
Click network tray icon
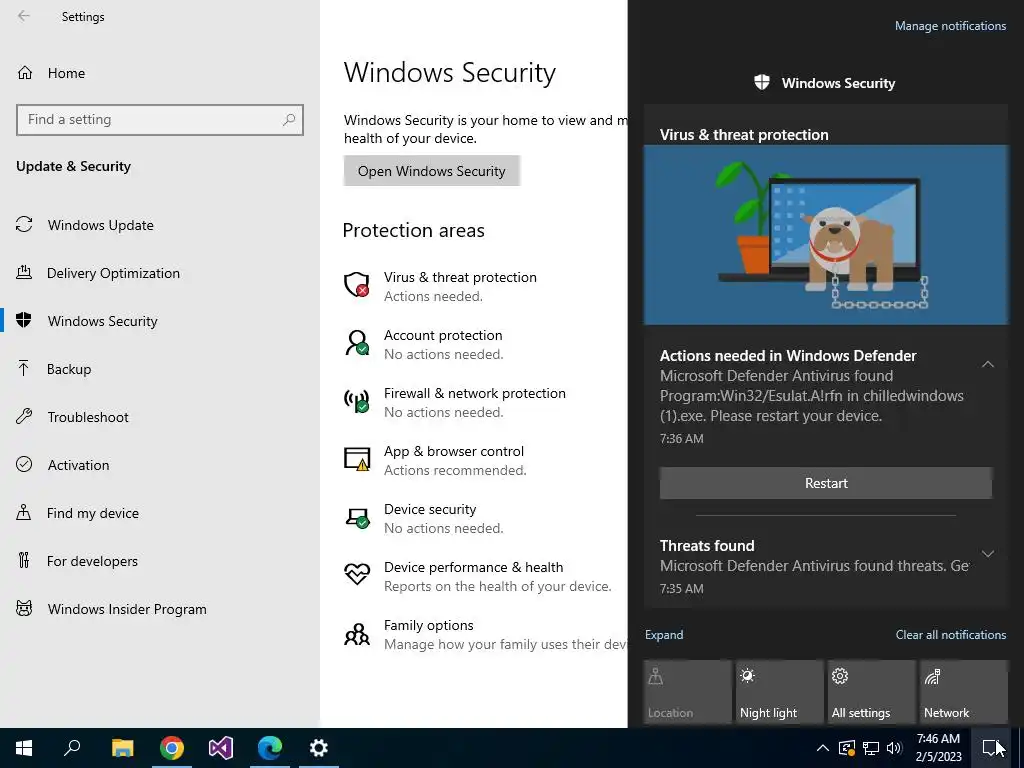tap(871, 748)
